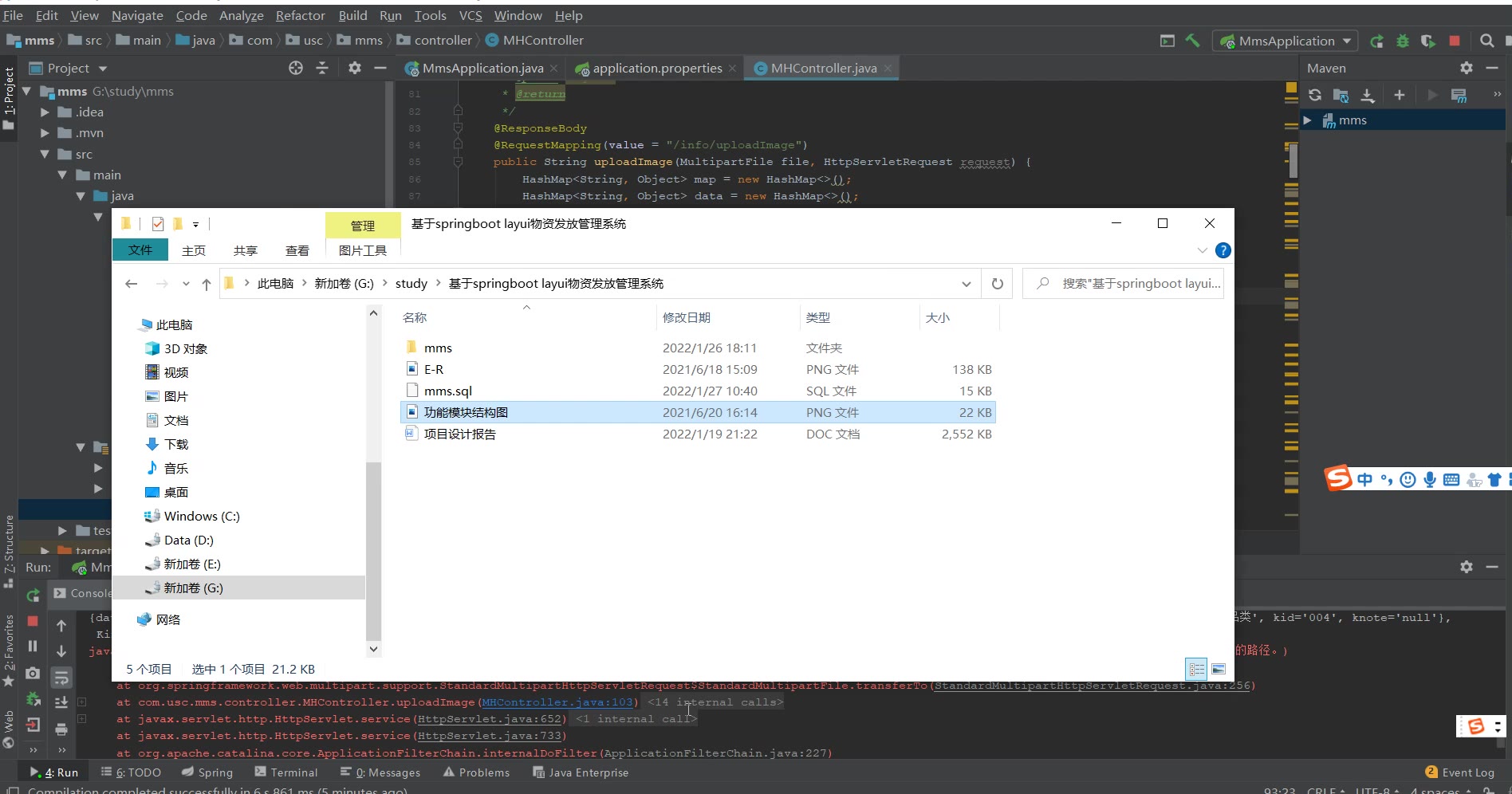Stop the running application from the top toolbar
1512x794 pixels.
pyautogui.click(x=1455, y=41)
